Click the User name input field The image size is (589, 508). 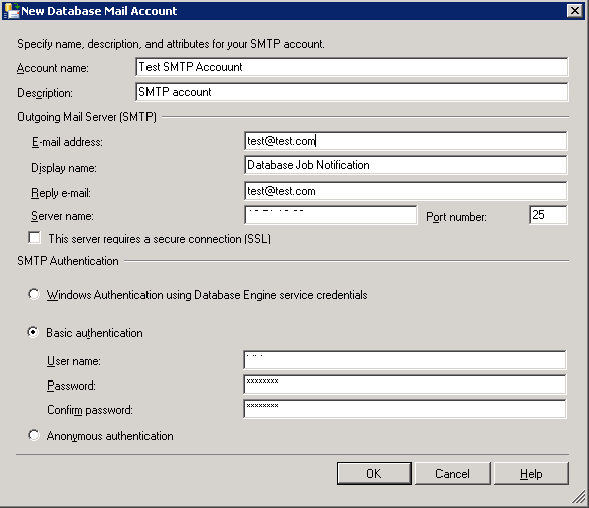click(405, 360)
